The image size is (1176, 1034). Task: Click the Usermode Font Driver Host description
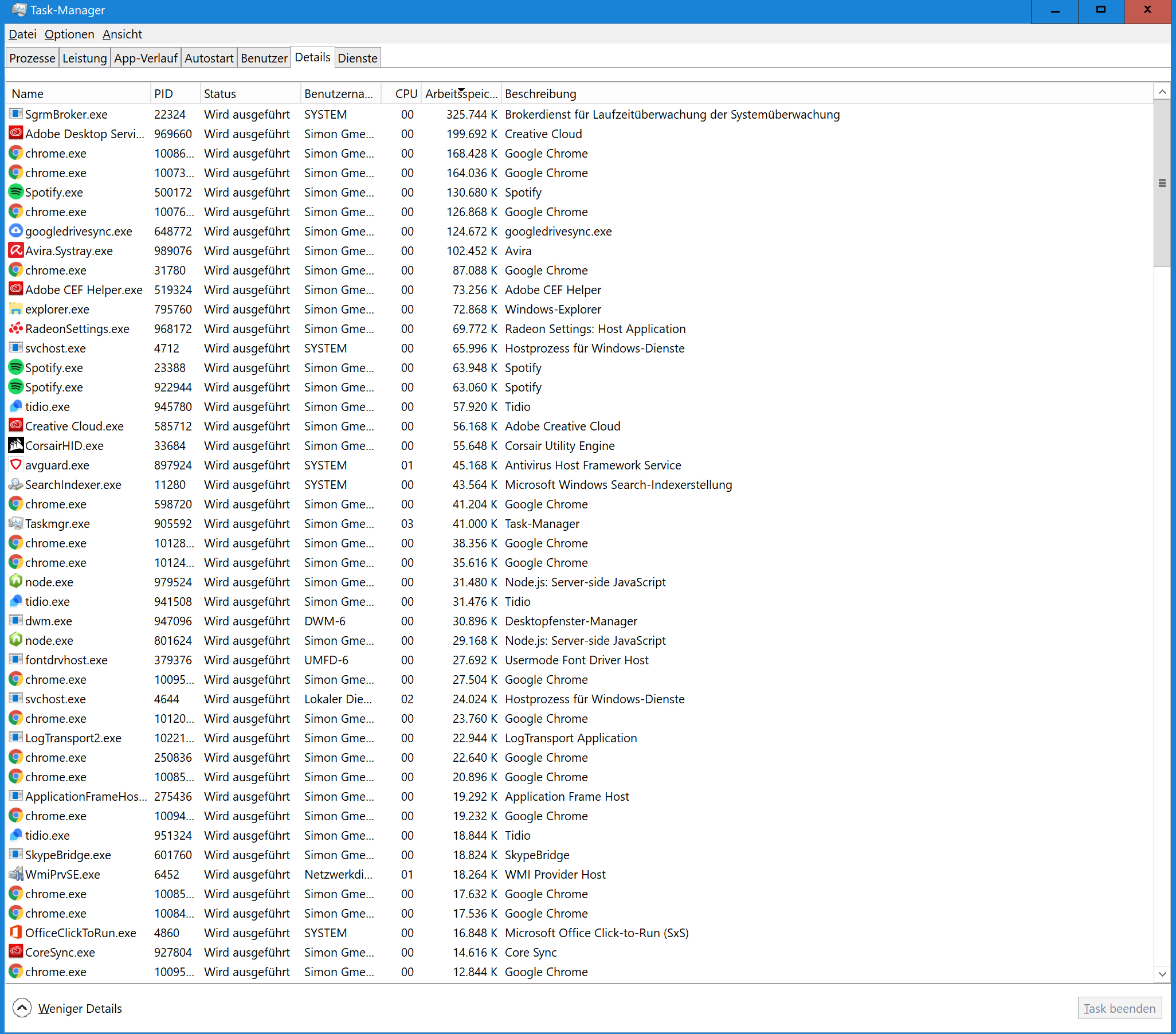[577, 660]
